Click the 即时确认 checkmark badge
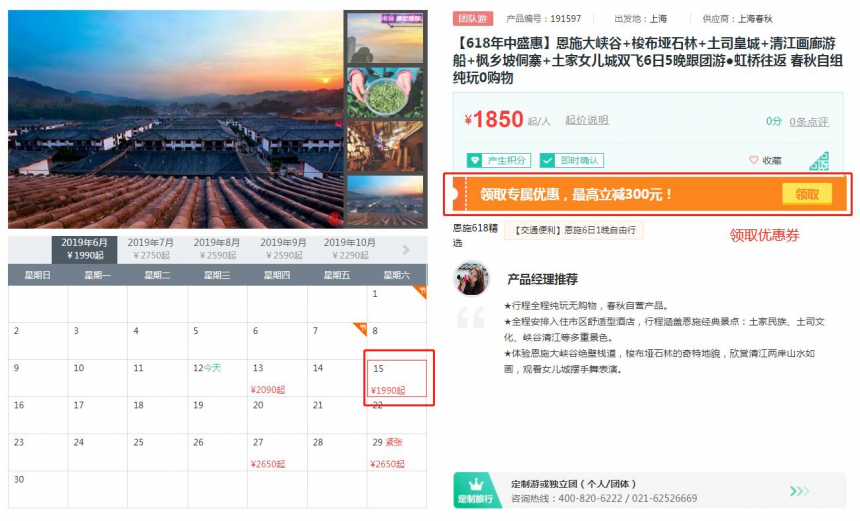The height and width of the screenshot is (521, 860). (x=572, y=160)
